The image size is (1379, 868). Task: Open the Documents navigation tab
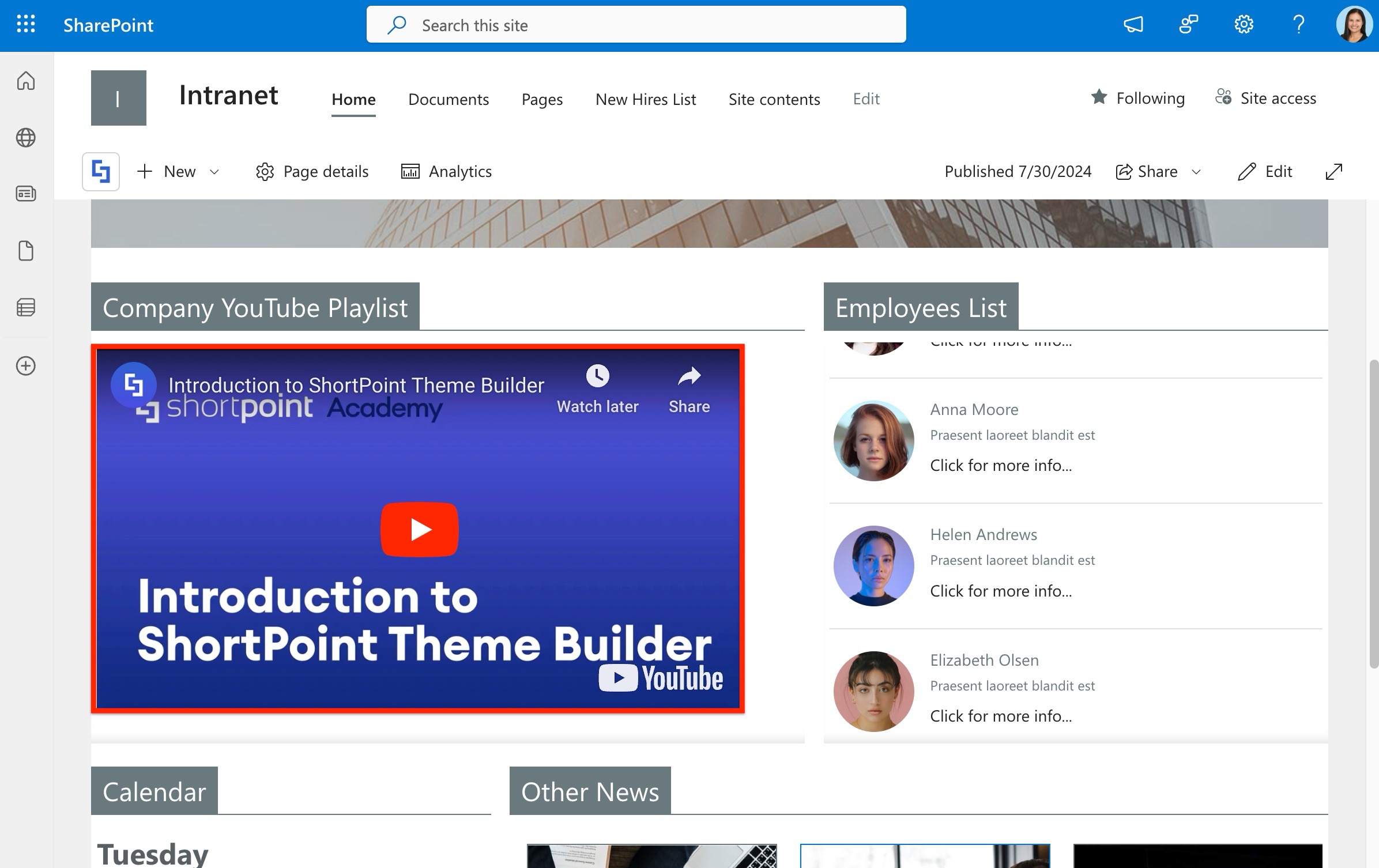(448, 99)
